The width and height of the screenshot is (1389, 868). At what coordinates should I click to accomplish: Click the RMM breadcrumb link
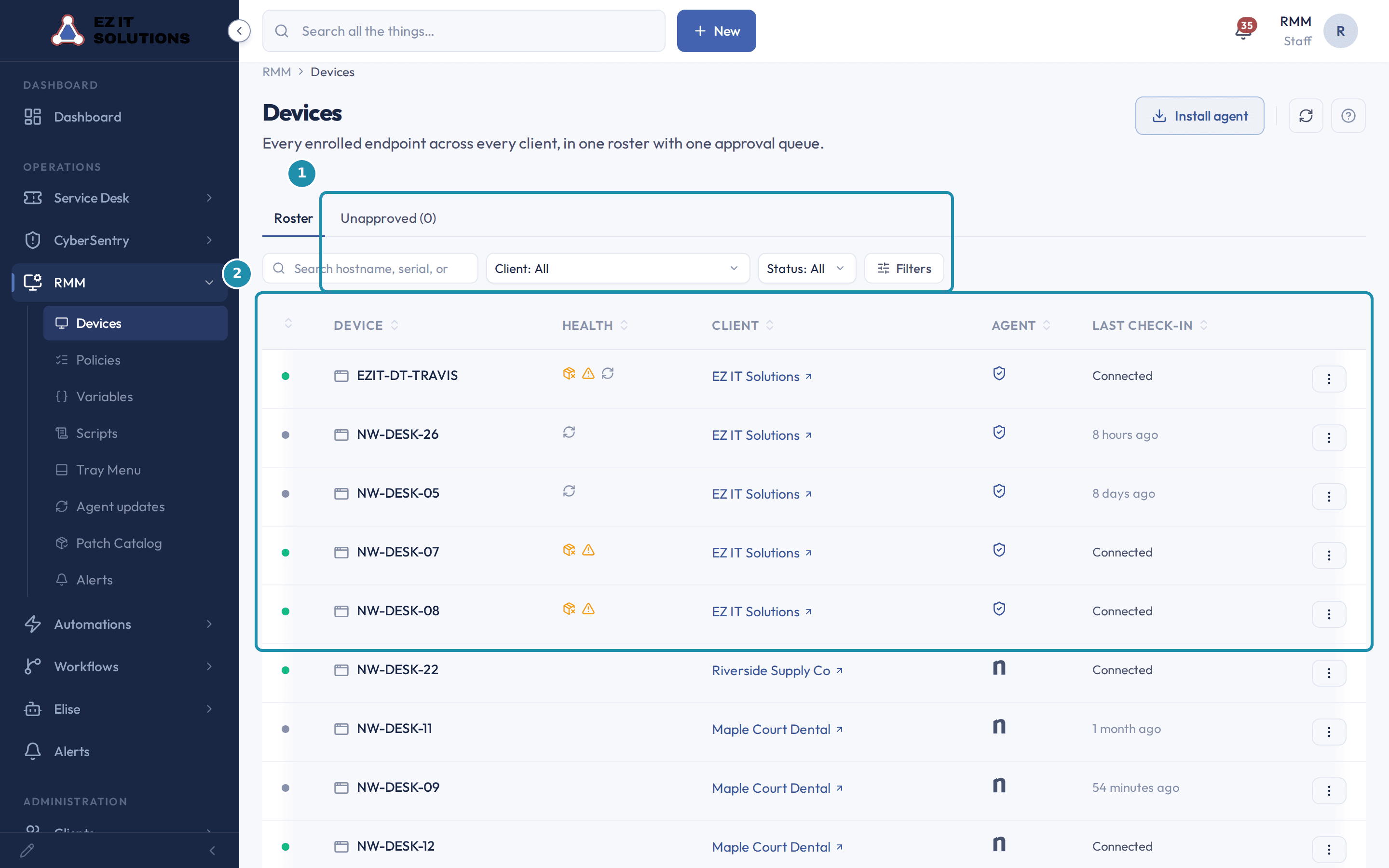click(x=277, y=72)
